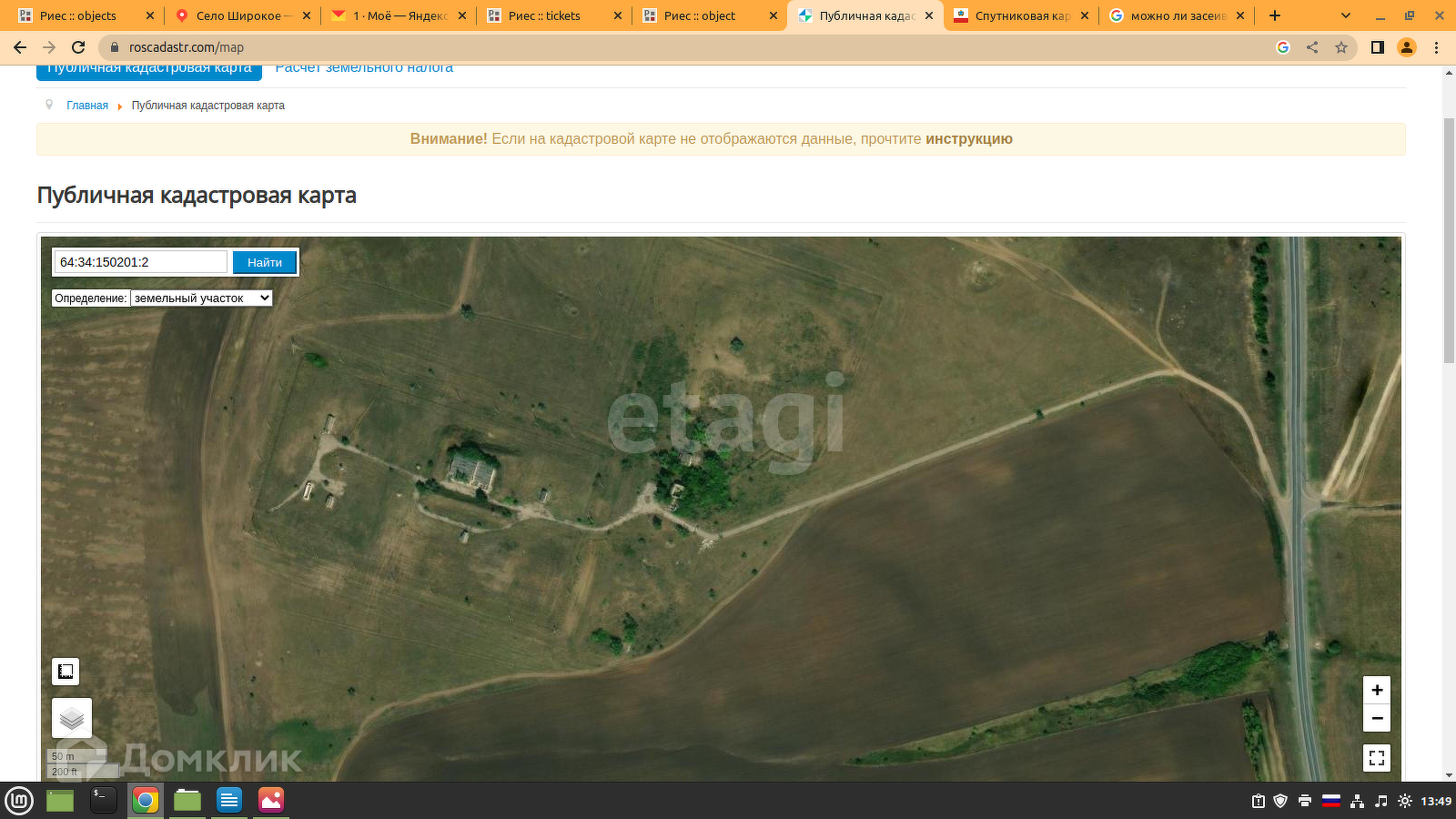Open the network tray icon
Screen dimensions: 1456x819
1357,801
